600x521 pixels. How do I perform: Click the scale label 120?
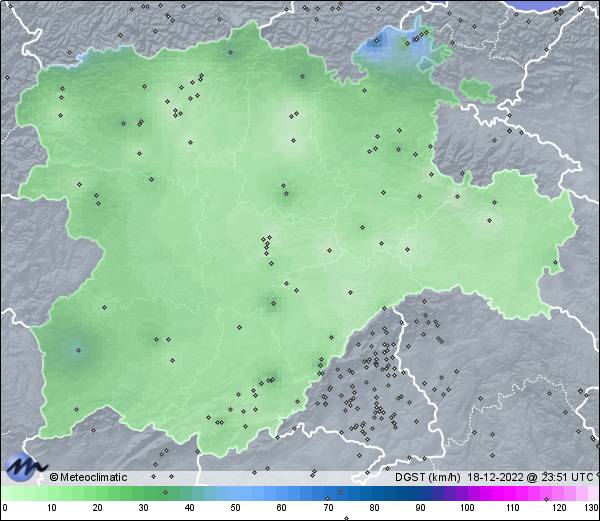point(559,508)
